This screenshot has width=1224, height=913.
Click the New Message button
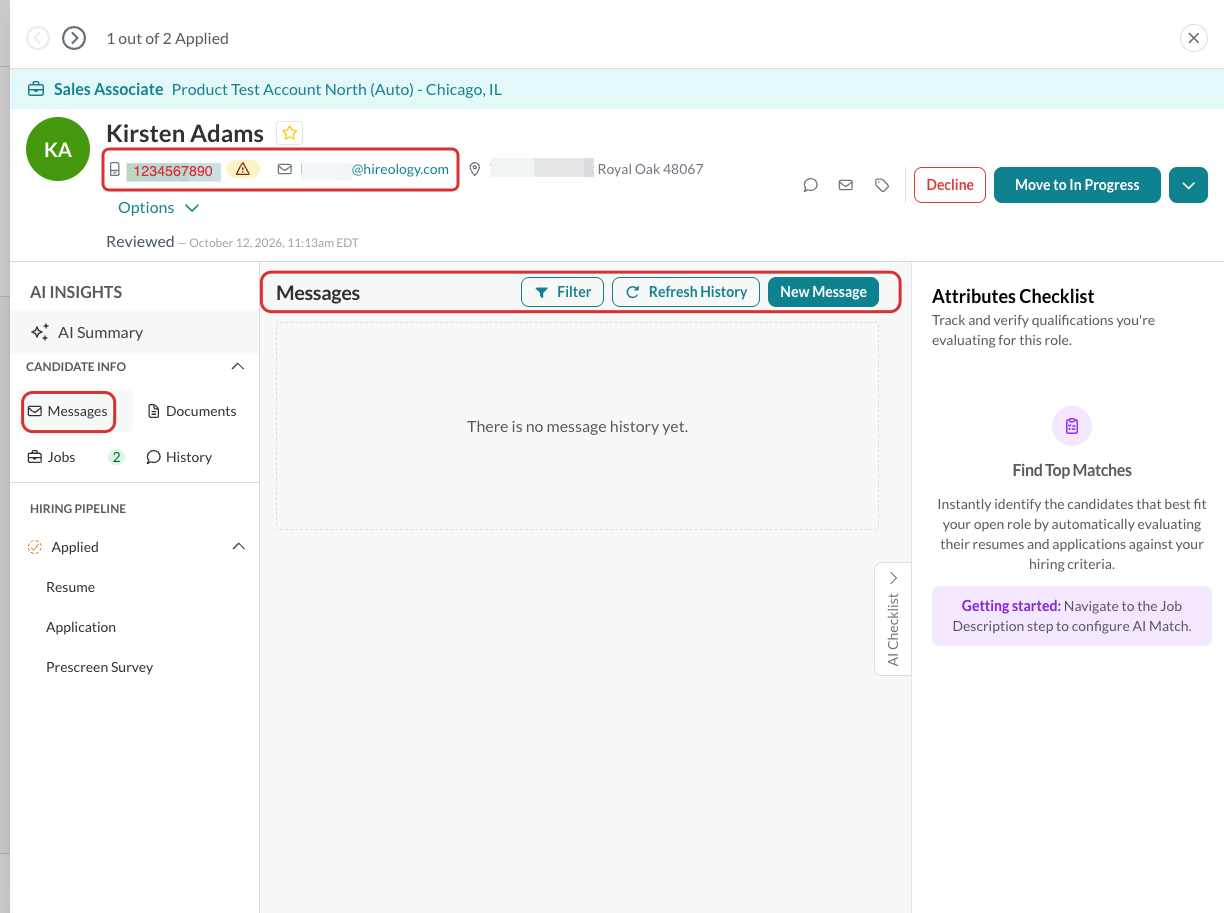pos(823,292)
